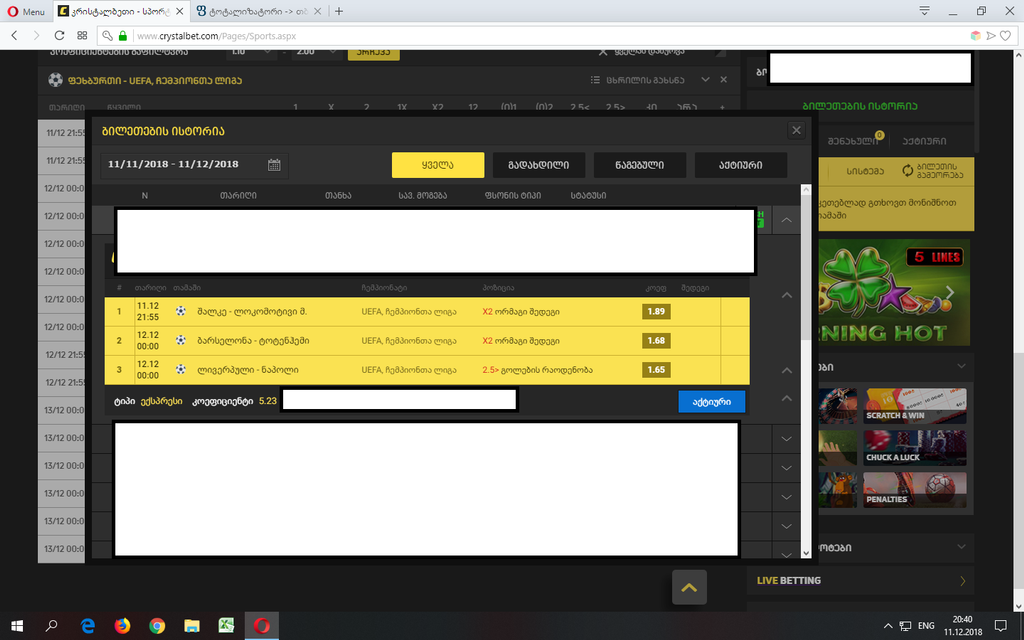Select the წაგებული filter tab
Viewport: 1024px width, 640px height.
tap(639, 165)
